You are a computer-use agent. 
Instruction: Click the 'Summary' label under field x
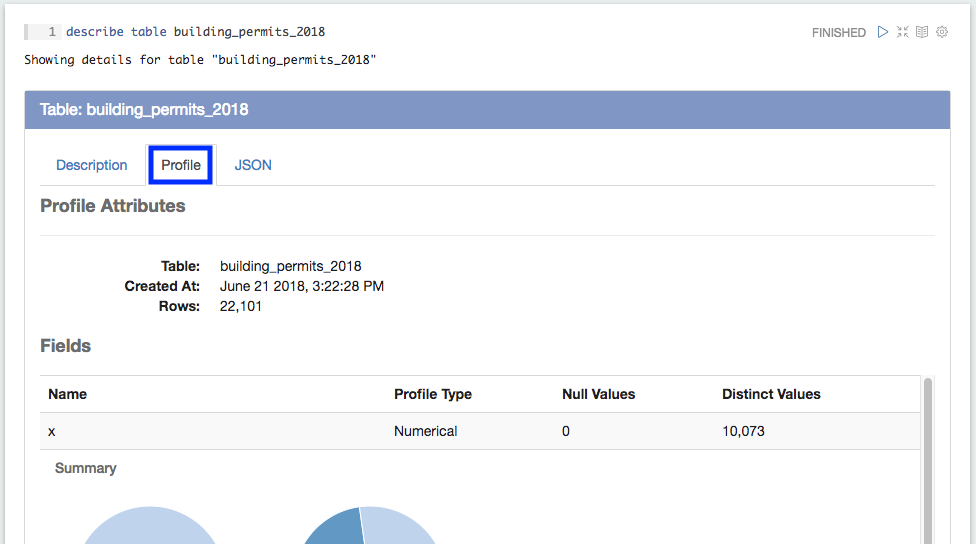pyautogui.click(x=85, y=468)
